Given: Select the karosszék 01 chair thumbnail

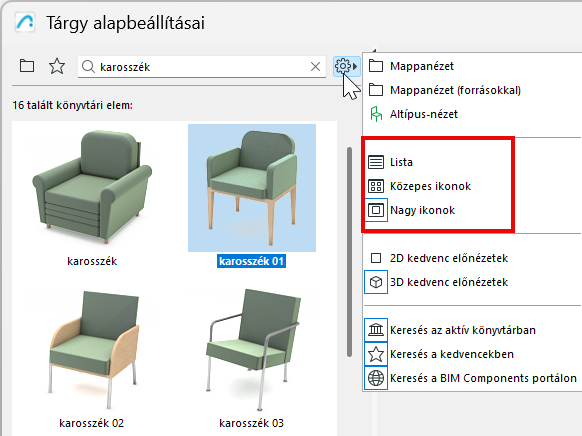Looking at the screenshot, I should (252, 188).
